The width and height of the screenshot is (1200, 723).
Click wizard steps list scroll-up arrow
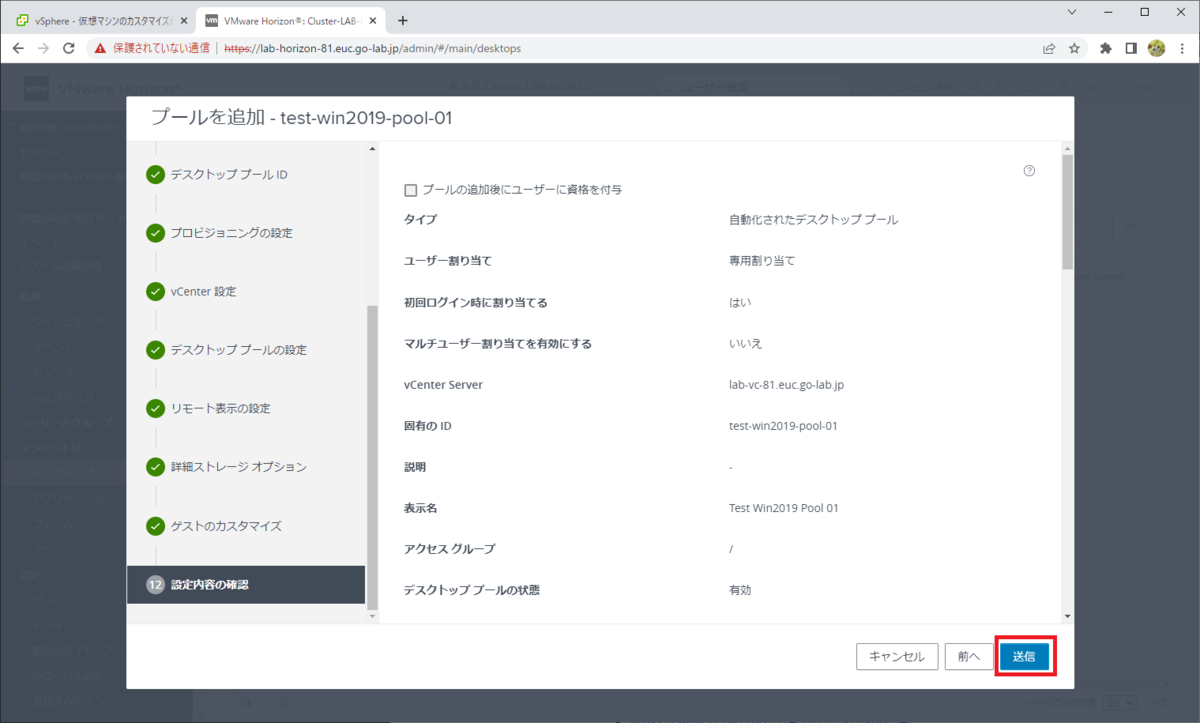pyautogui.click(x=372, y=149)
